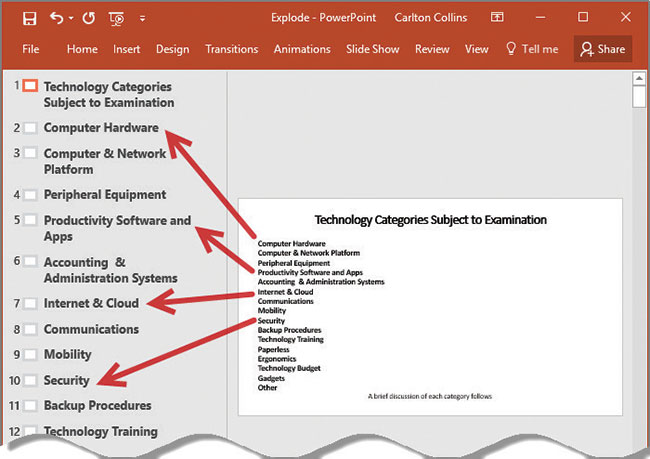Select slide 10 Security icon
Image resolution: width=650 pixels, height=459 pixels.
tap(30, 380)
